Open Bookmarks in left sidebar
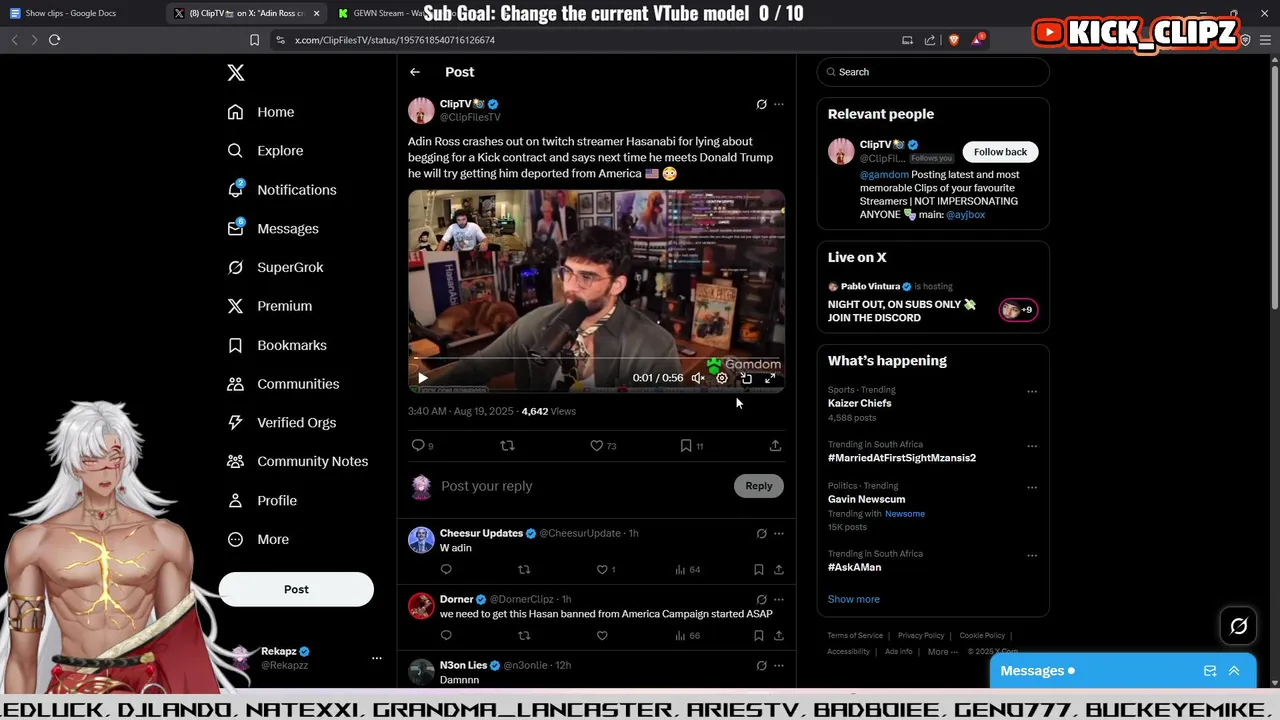This screenshot has height=720, width=1280. pos(277,345)
